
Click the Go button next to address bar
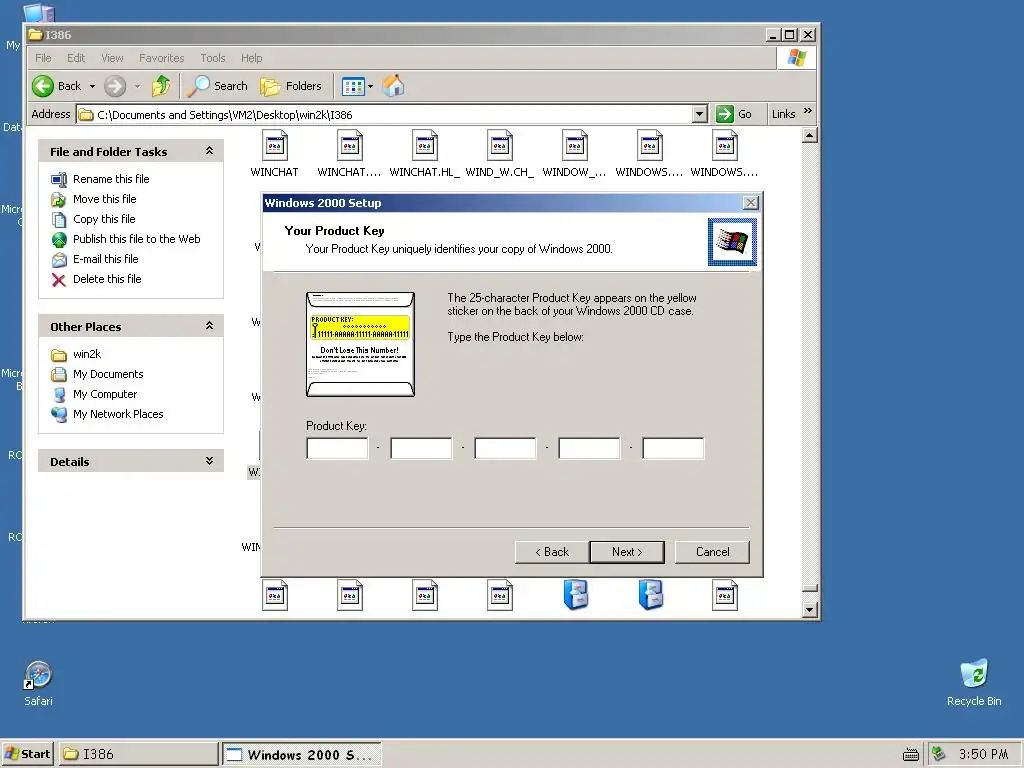734,114
